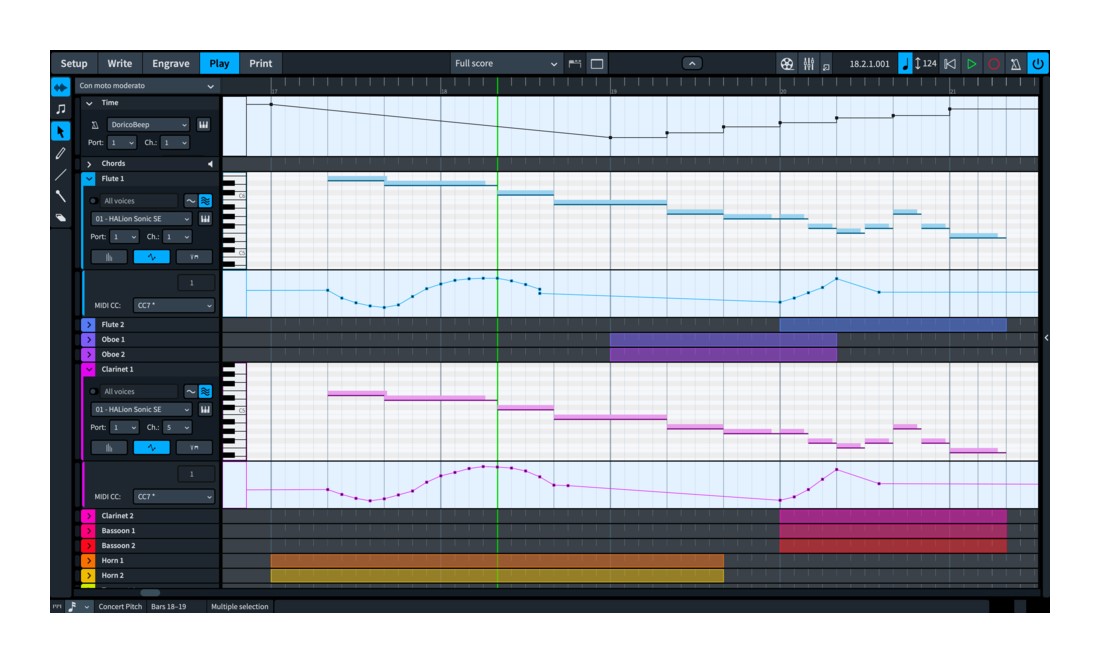This screenshot has width=1100, height=663.
Task: Click the status bar note input icon
Action: [x=72, y=606]
